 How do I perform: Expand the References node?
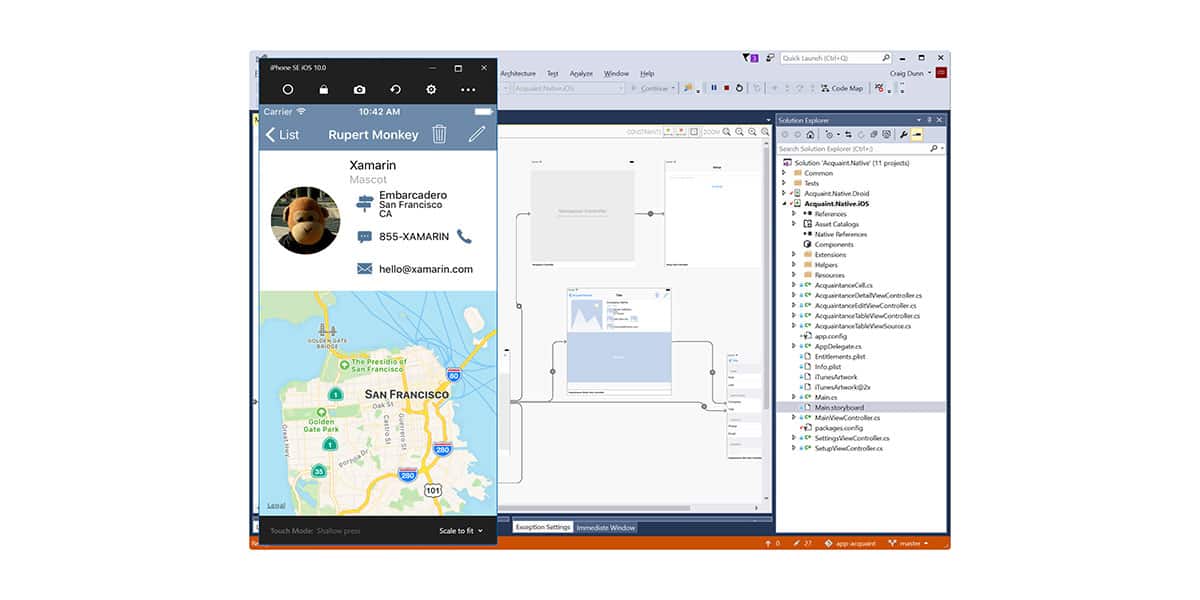(794, 214)
